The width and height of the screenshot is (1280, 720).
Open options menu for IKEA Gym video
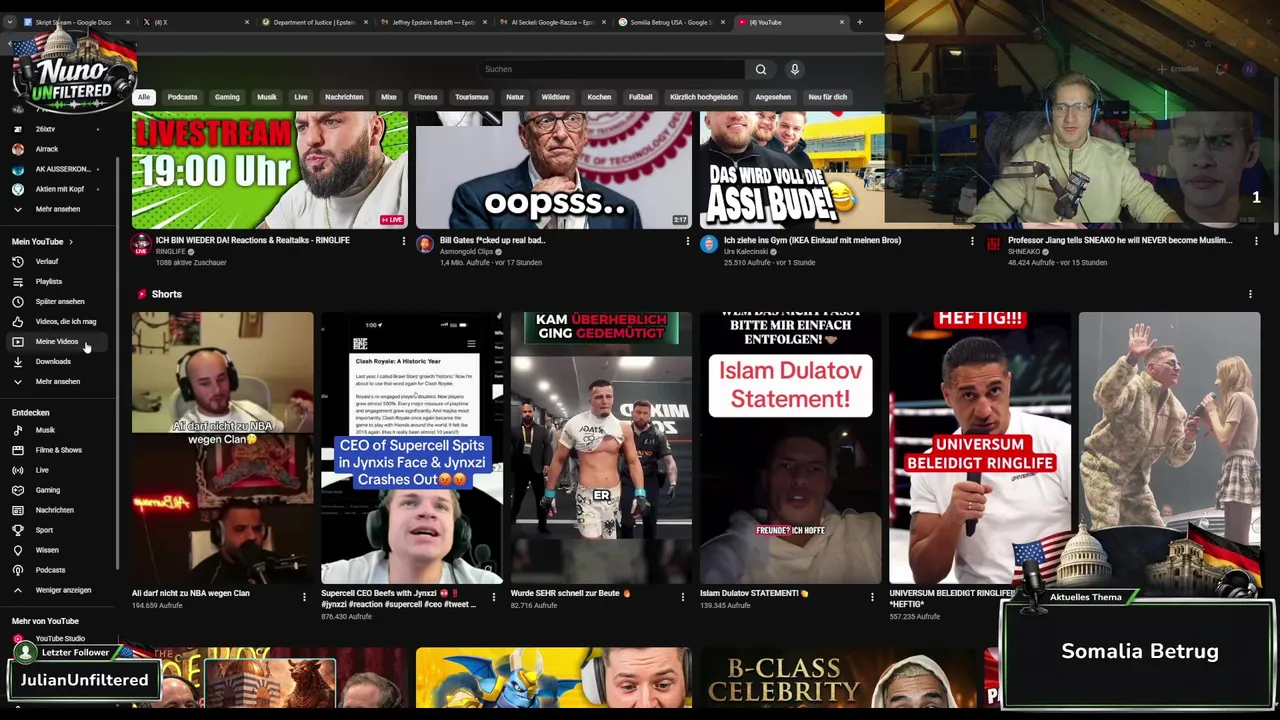pyautogui.click(x=972, y=241)
